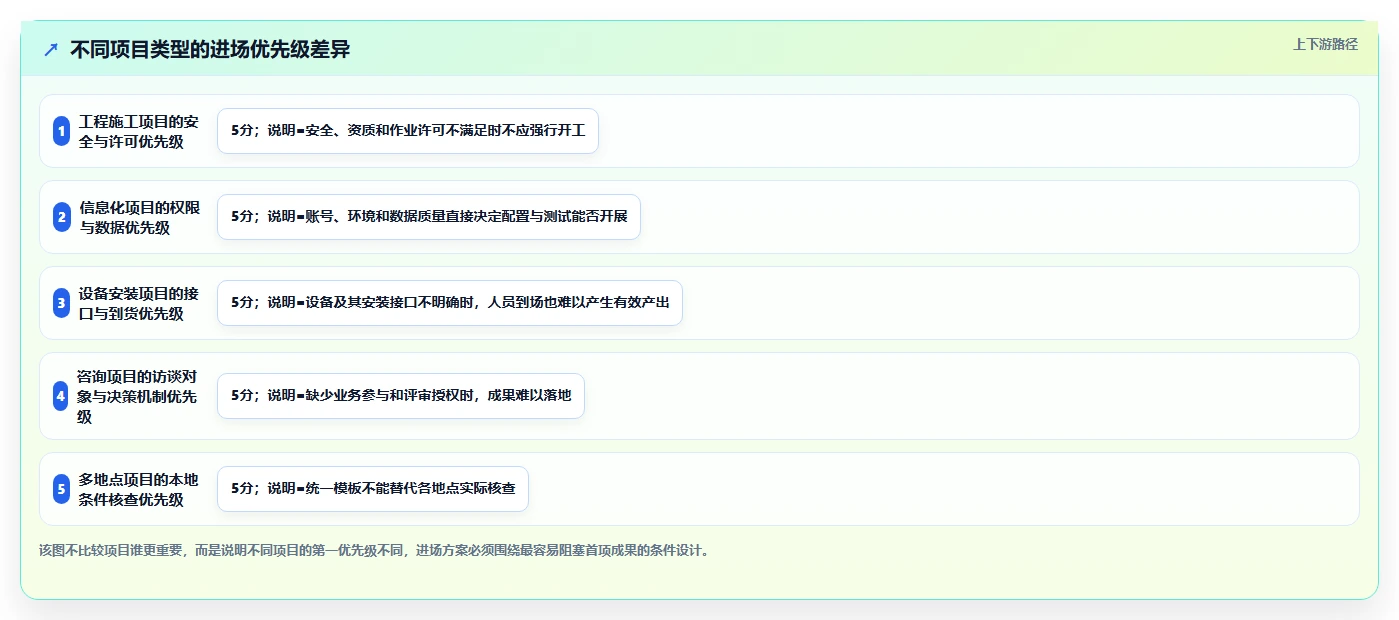Click the box about 安全、资质和作业许可
The image size is (1399, 620).
tap(408, 131)
